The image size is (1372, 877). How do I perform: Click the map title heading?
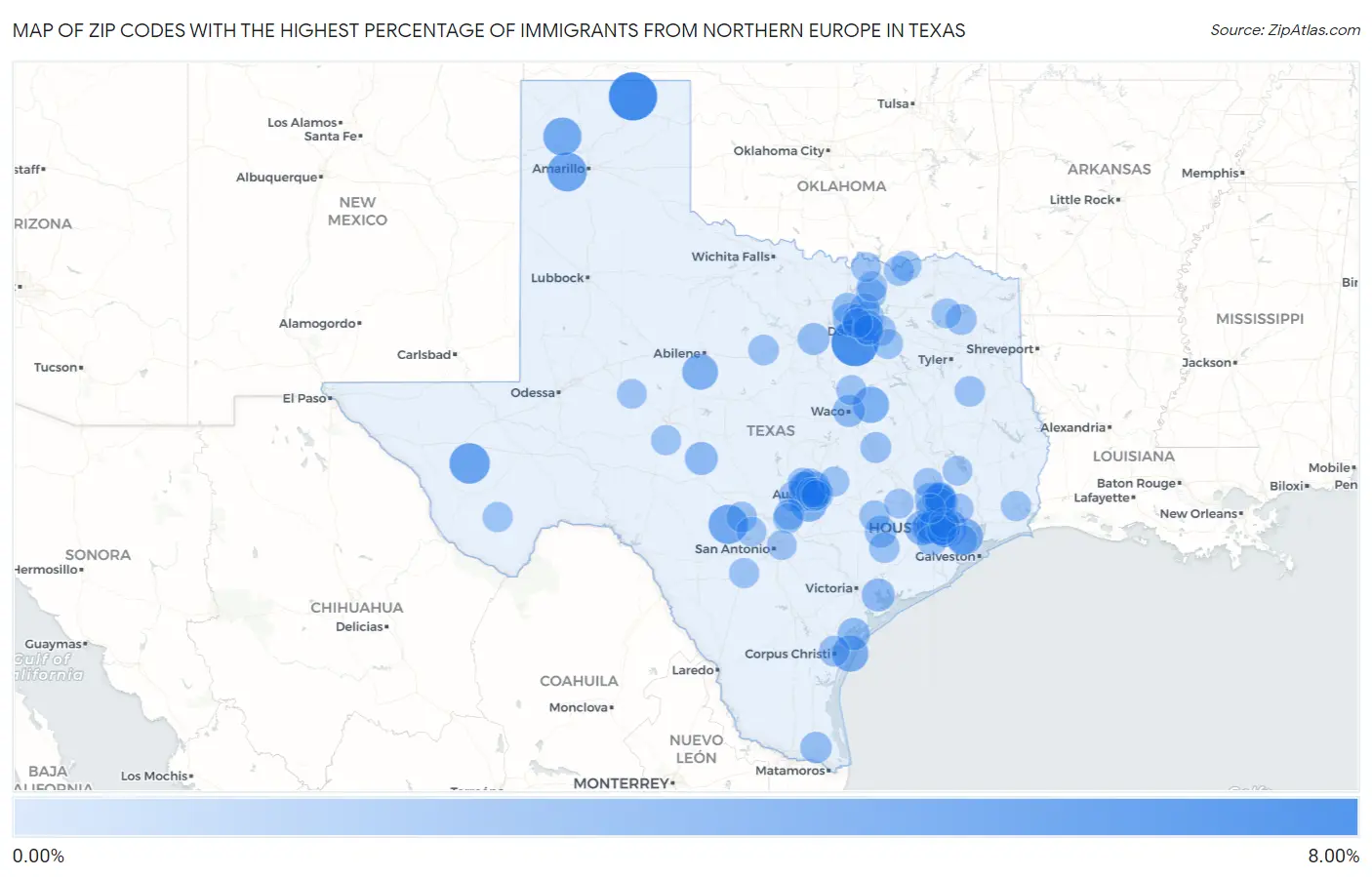489,30
